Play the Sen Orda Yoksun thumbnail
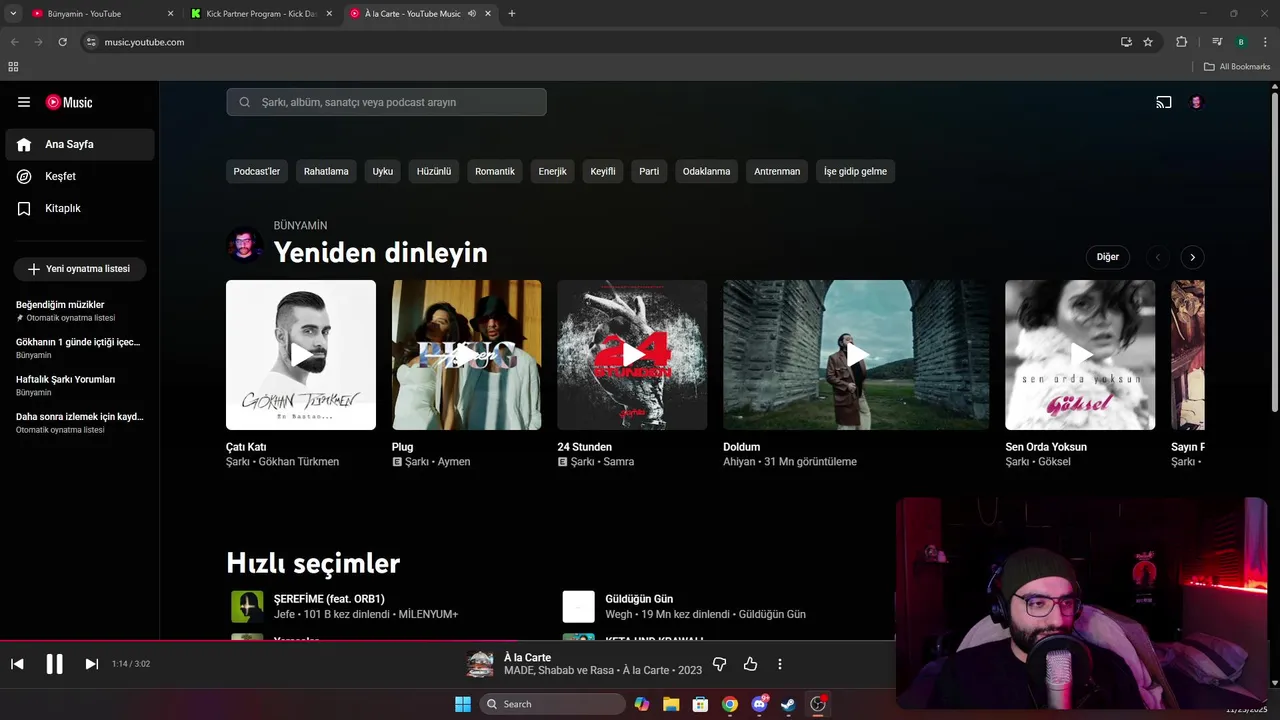Screen dimensions: 1280x720 (x=1080, y=355)
